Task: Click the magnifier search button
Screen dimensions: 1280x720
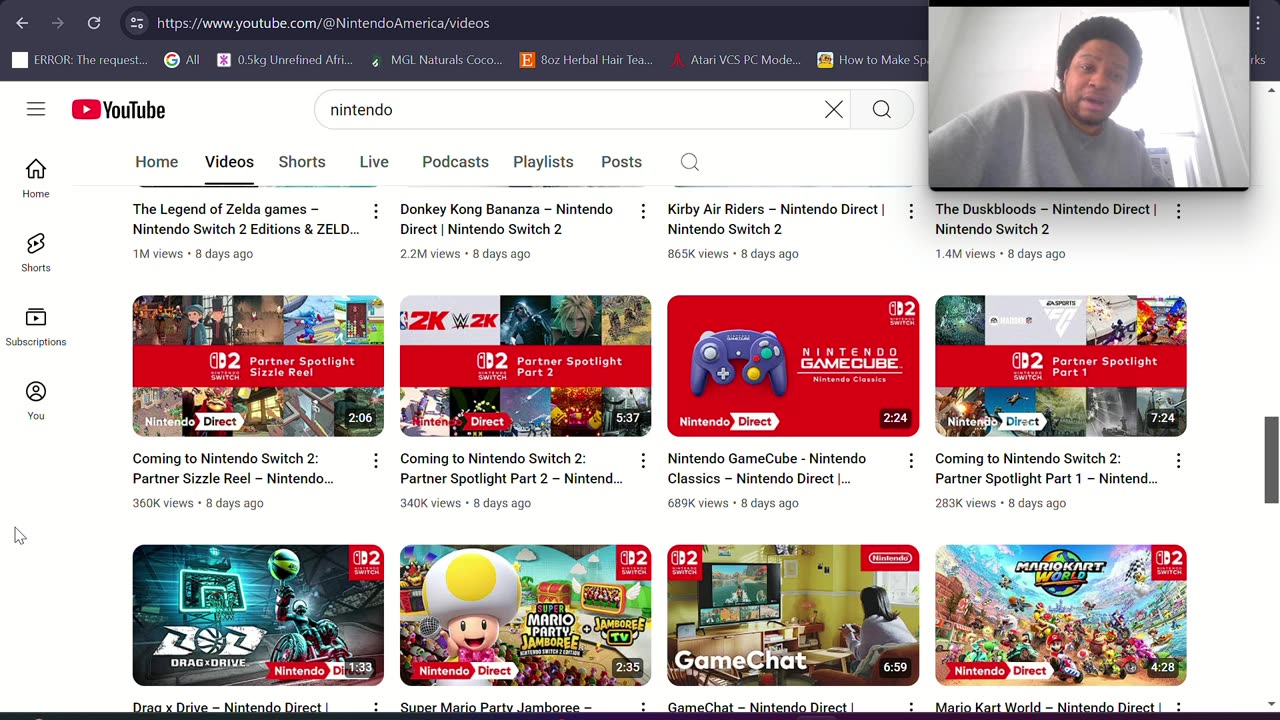Action: pos(881,110)
